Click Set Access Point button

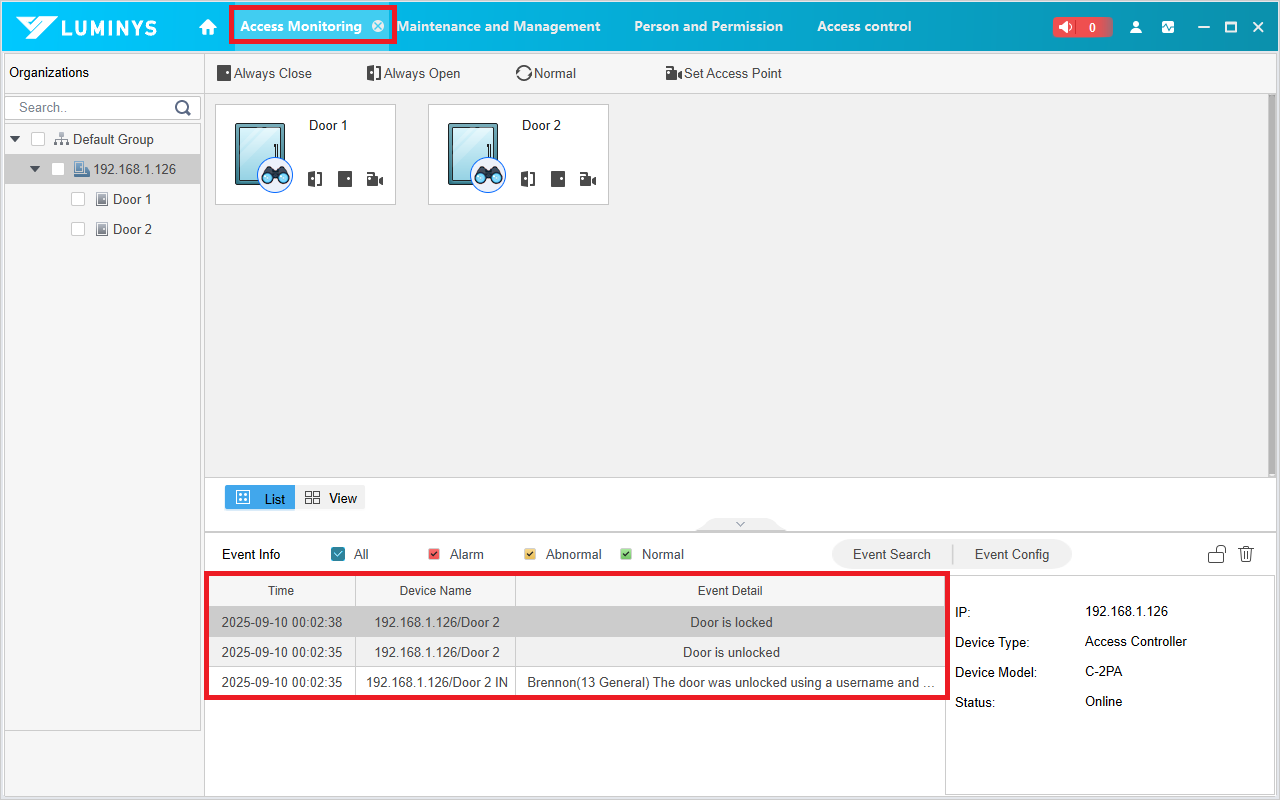click(x=723, y=73)
